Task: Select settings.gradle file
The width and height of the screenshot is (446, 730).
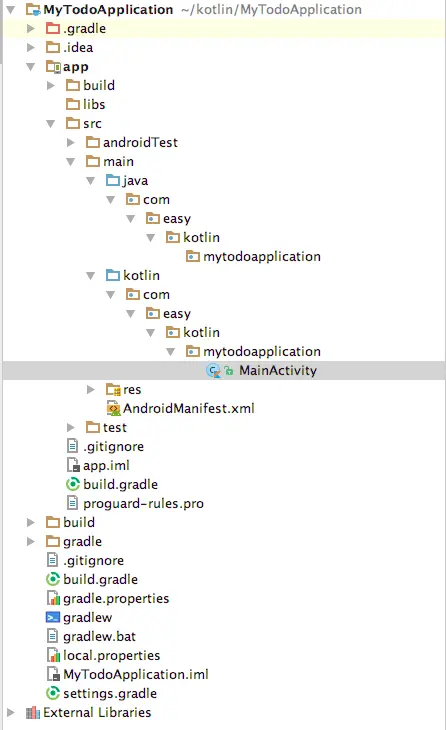Action: (x=110, y=693)
